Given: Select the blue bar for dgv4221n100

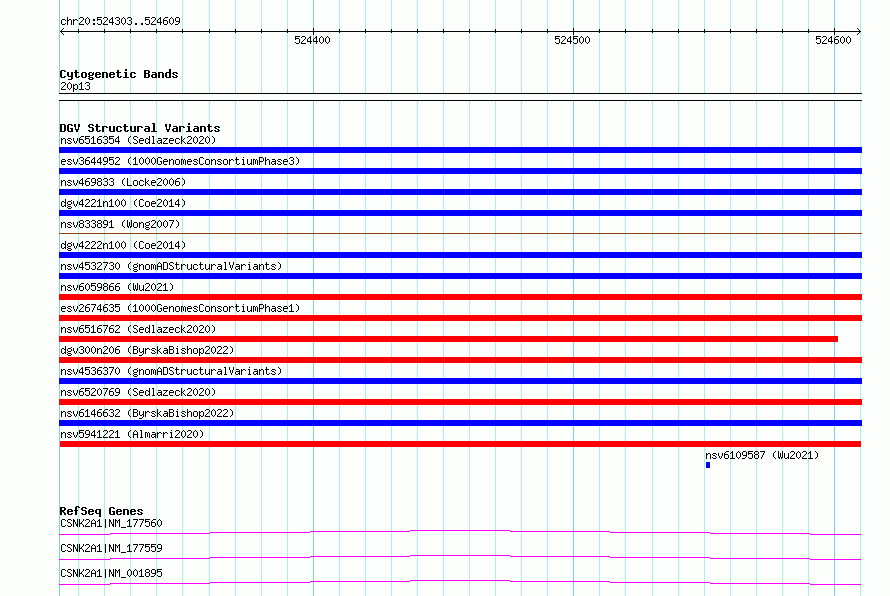Looking at the screenshot, I should click(x=460, y=213).
